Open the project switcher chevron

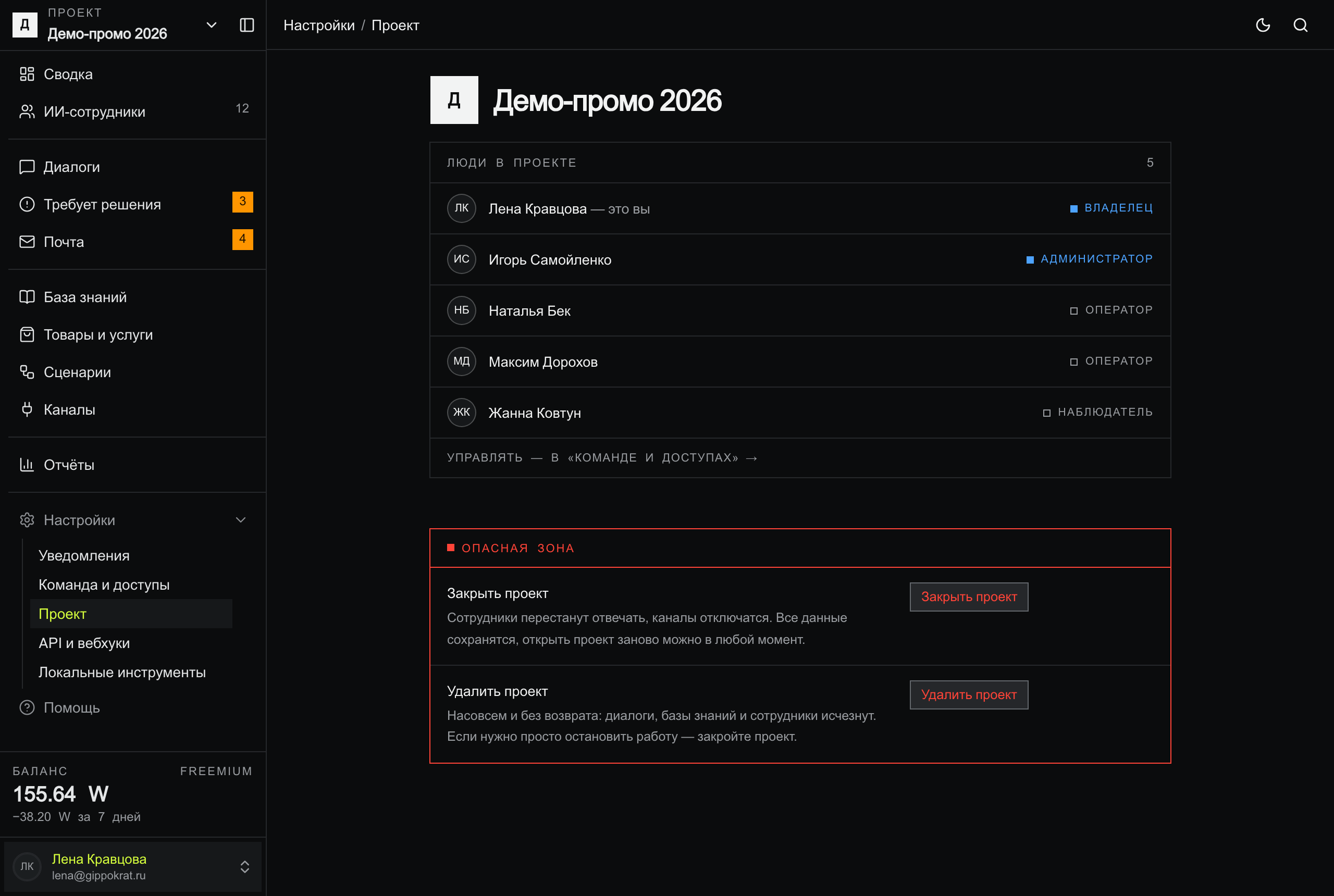click(x=212, y=25)
